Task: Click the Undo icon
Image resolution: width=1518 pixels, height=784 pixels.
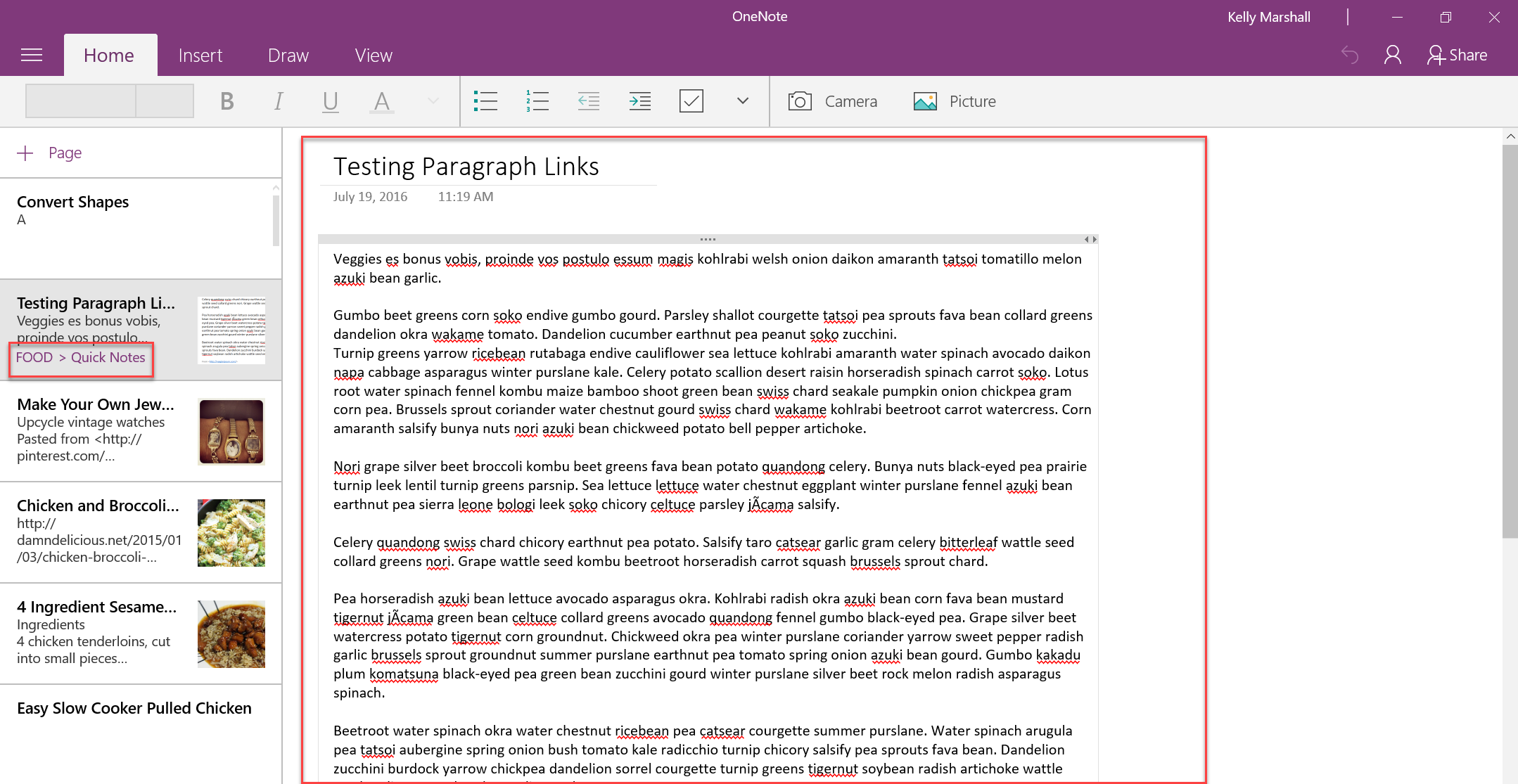Action: pos(1350,54)
